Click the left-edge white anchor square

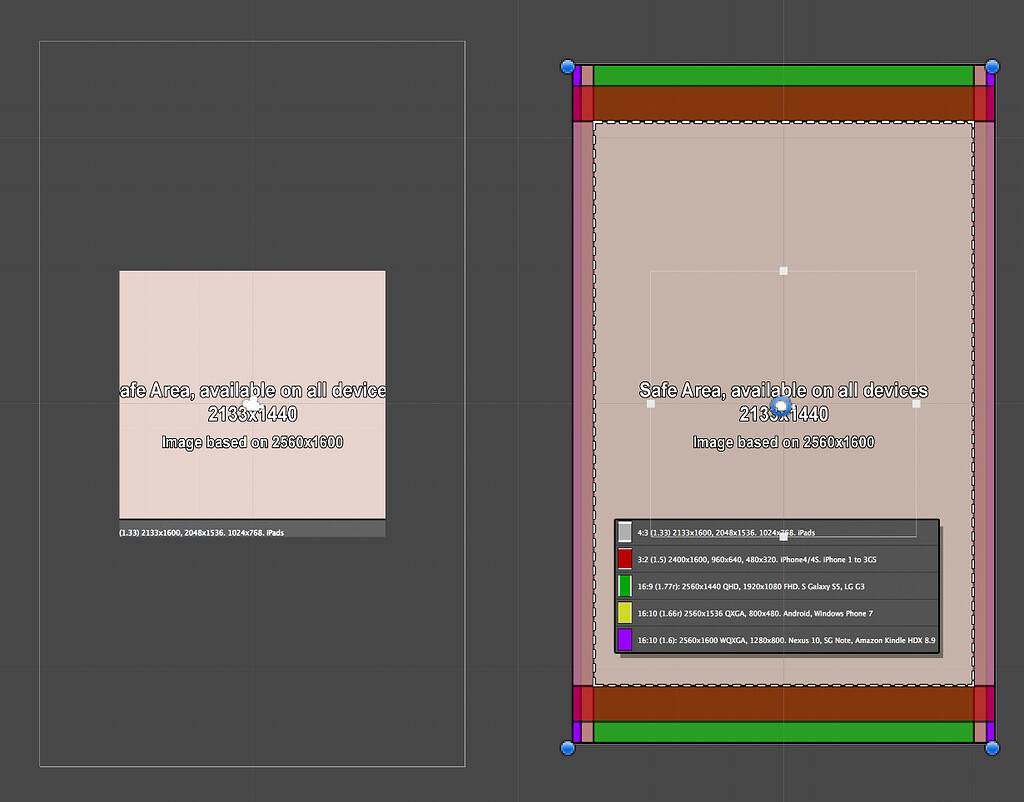[650, 403]
